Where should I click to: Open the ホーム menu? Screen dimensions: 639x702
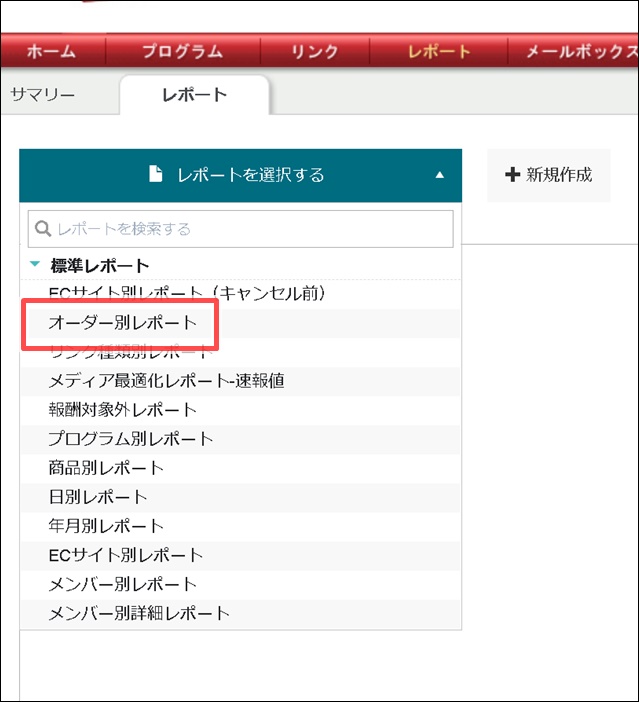click(x=50, y=52)
